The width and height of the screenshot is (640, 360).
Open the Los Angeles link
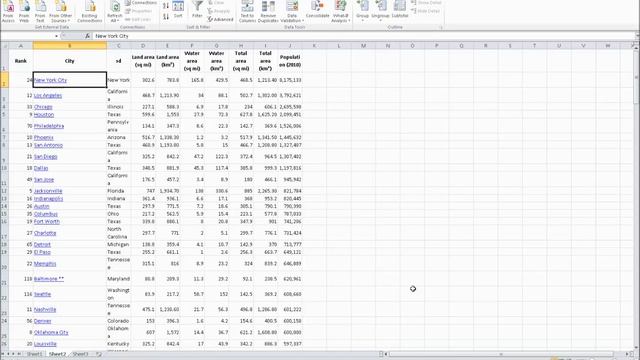click(x=48, y=96)
